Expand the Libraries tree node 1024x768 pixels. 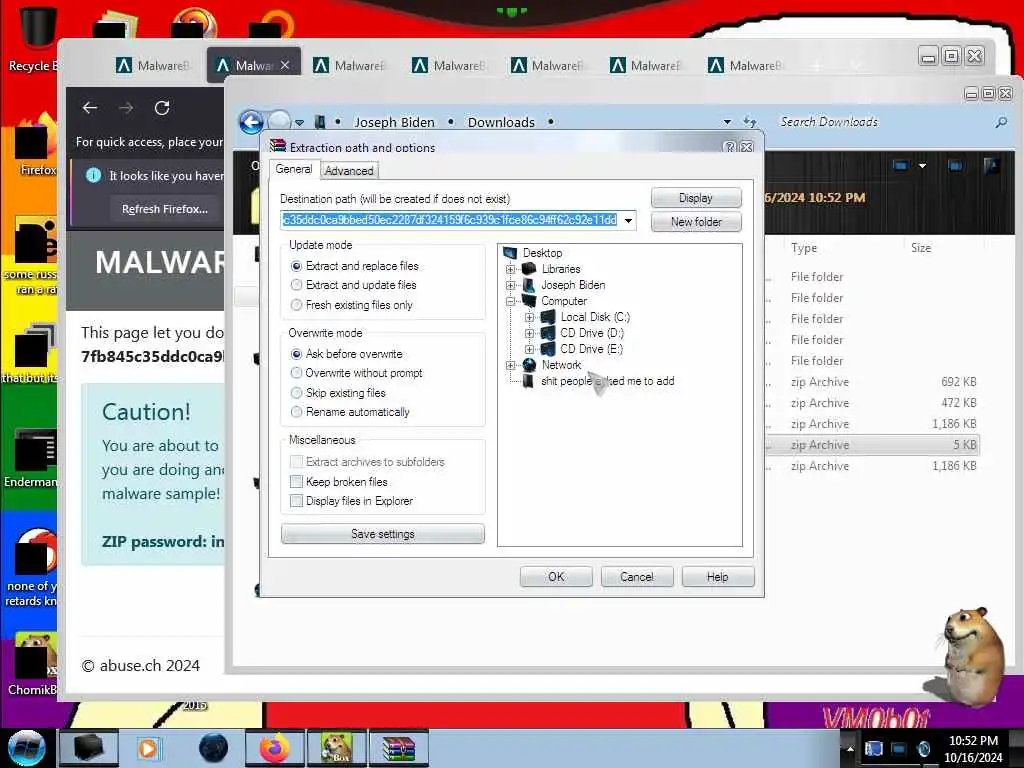click(511, 269)
